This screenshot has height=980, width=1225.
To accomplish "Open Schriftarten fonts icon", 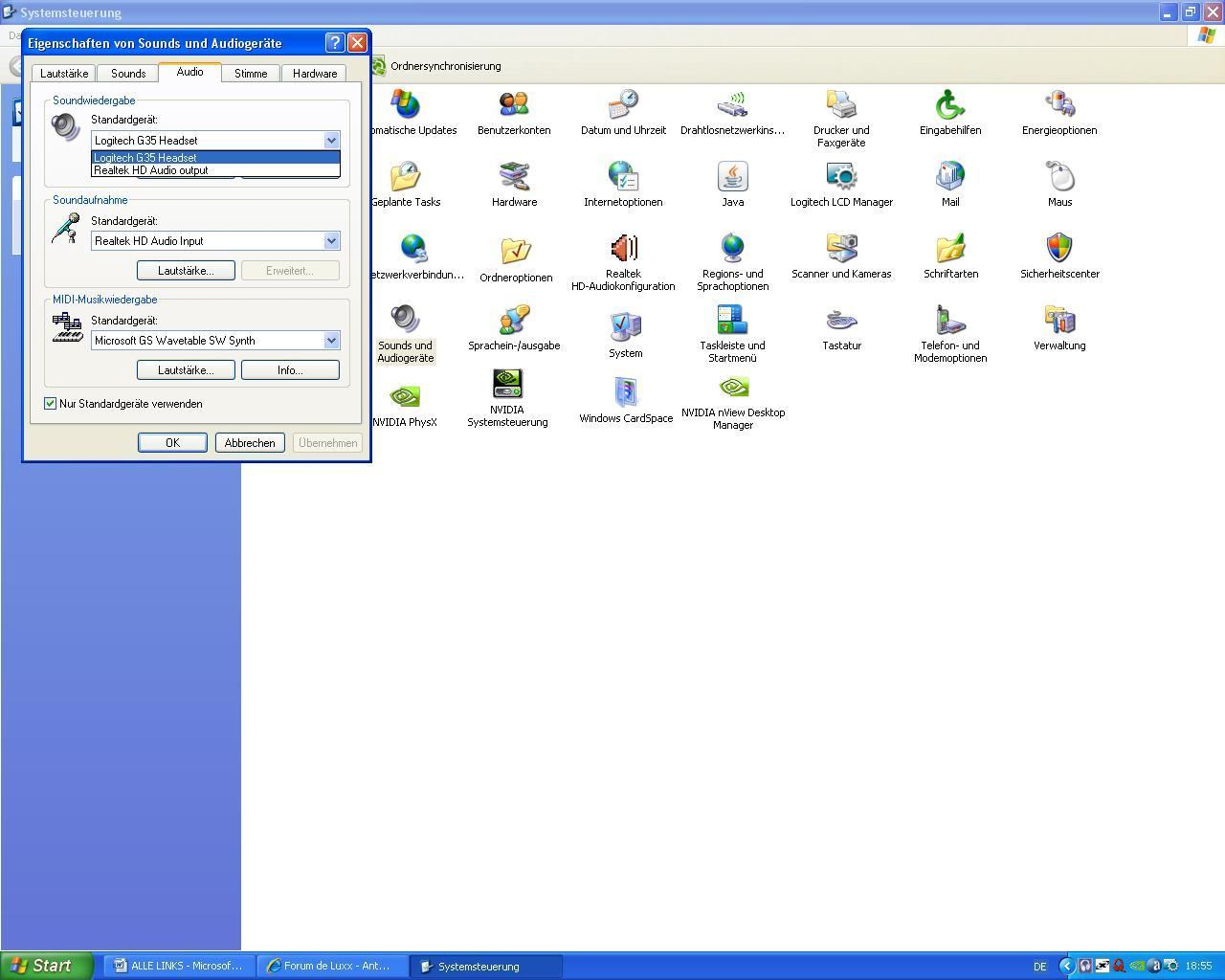I will click(950, 256).
